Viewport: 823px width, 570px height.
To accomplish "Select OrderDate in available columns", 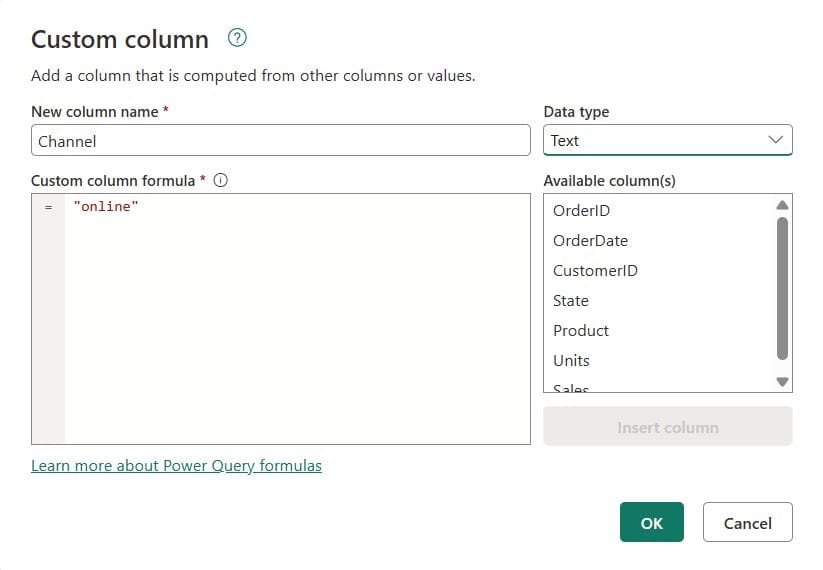I will point(590,240).
